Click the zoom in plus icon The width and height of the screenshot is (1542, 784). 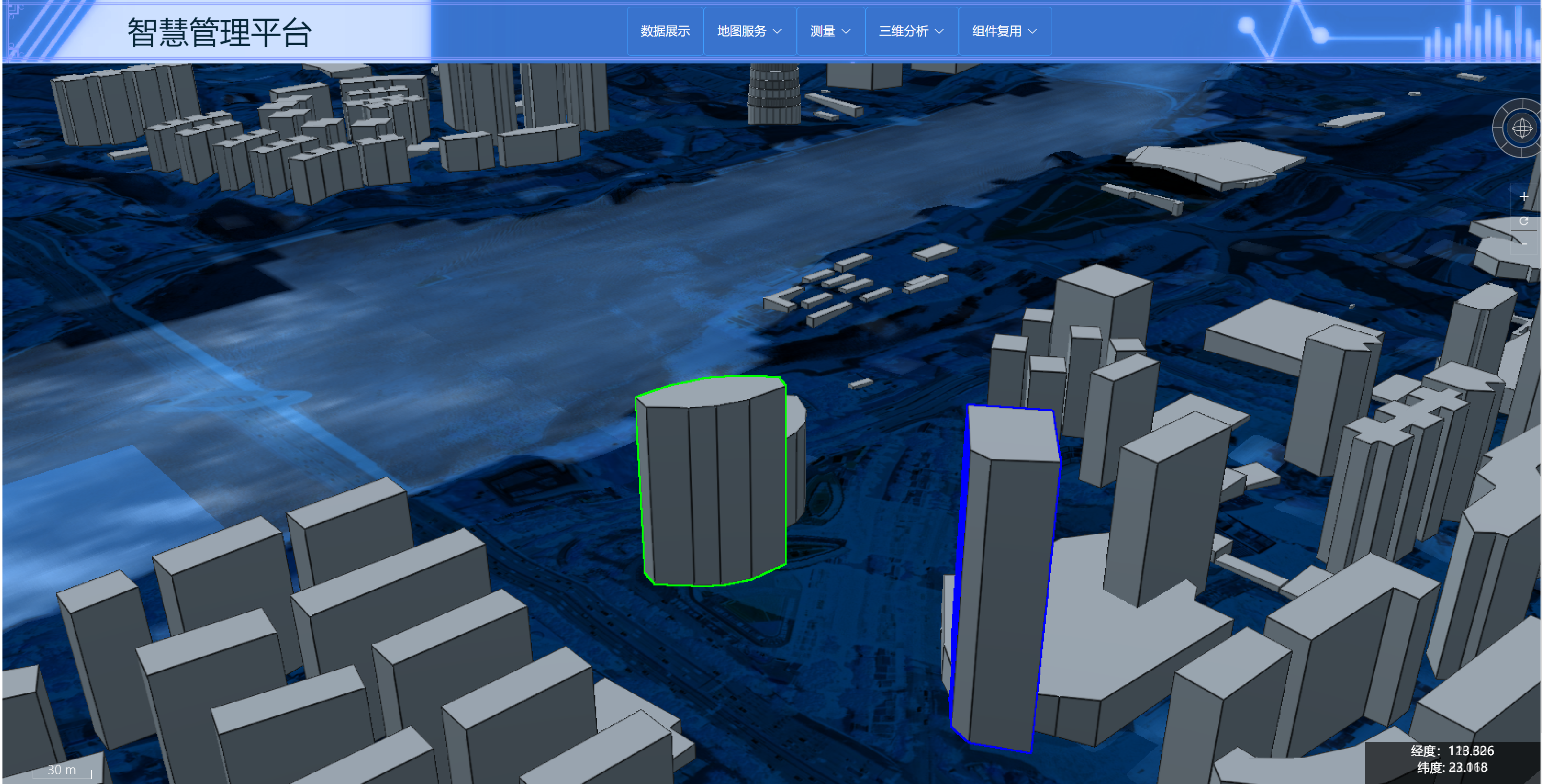[1523, 197]
